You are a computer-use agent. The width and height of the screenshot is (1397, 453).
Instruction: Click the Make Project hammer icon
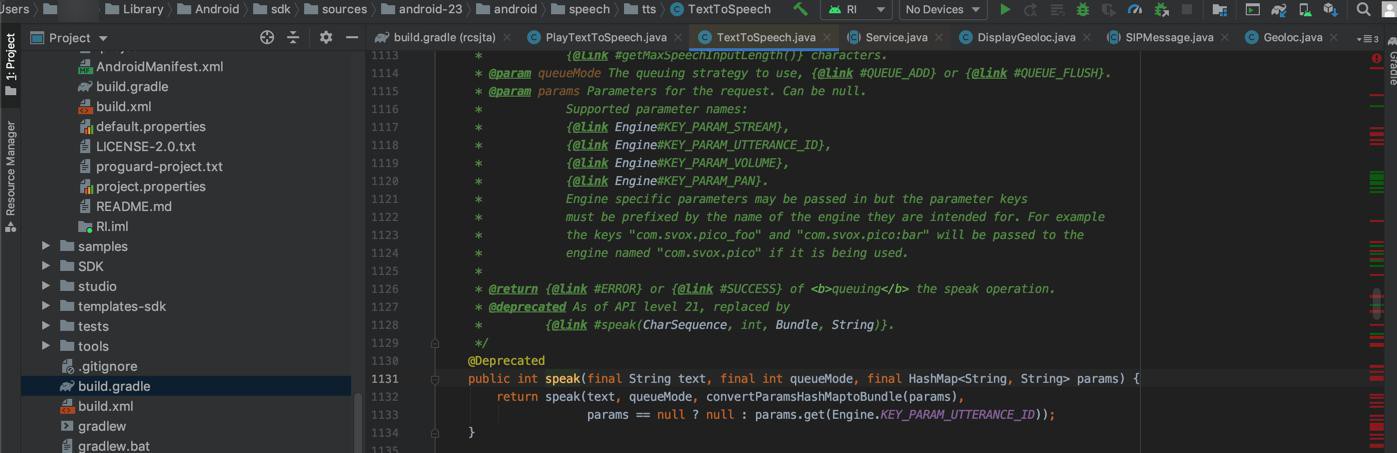[800, 9]
